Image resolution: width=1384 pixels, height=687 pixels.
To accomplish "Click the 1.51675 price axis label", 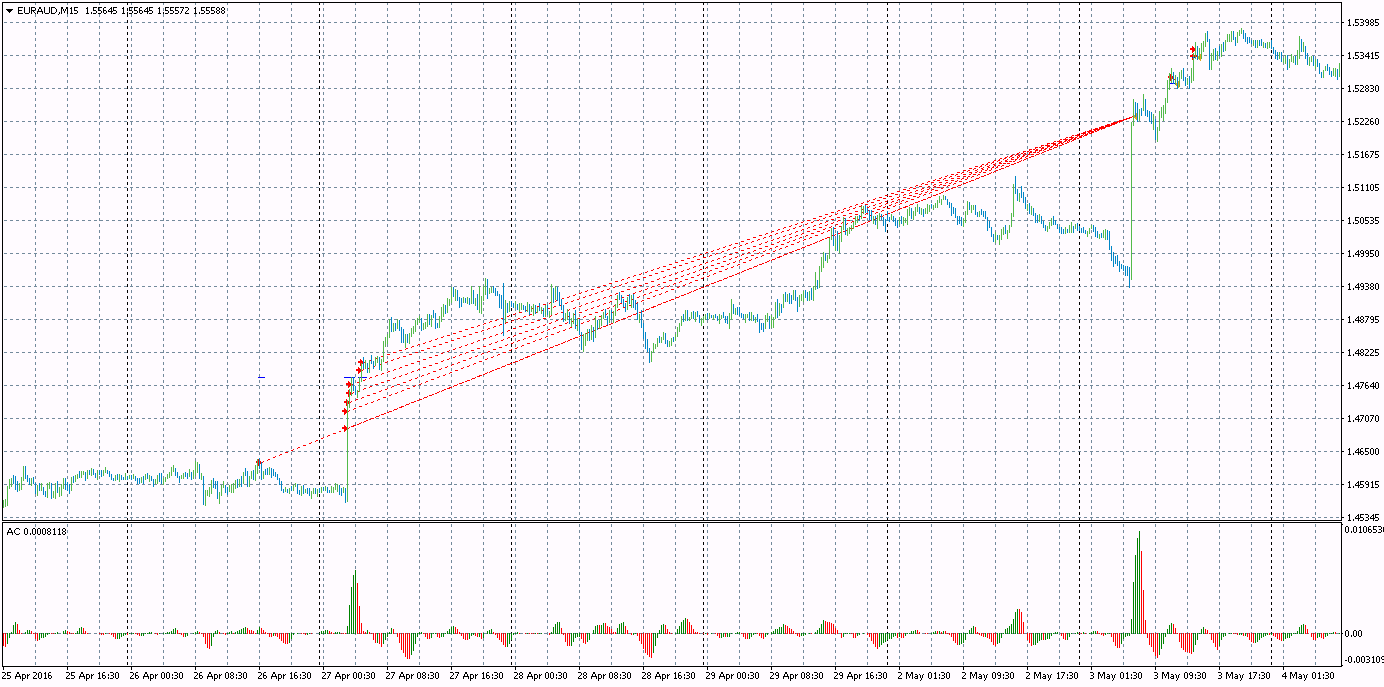I will (1363, 155).
